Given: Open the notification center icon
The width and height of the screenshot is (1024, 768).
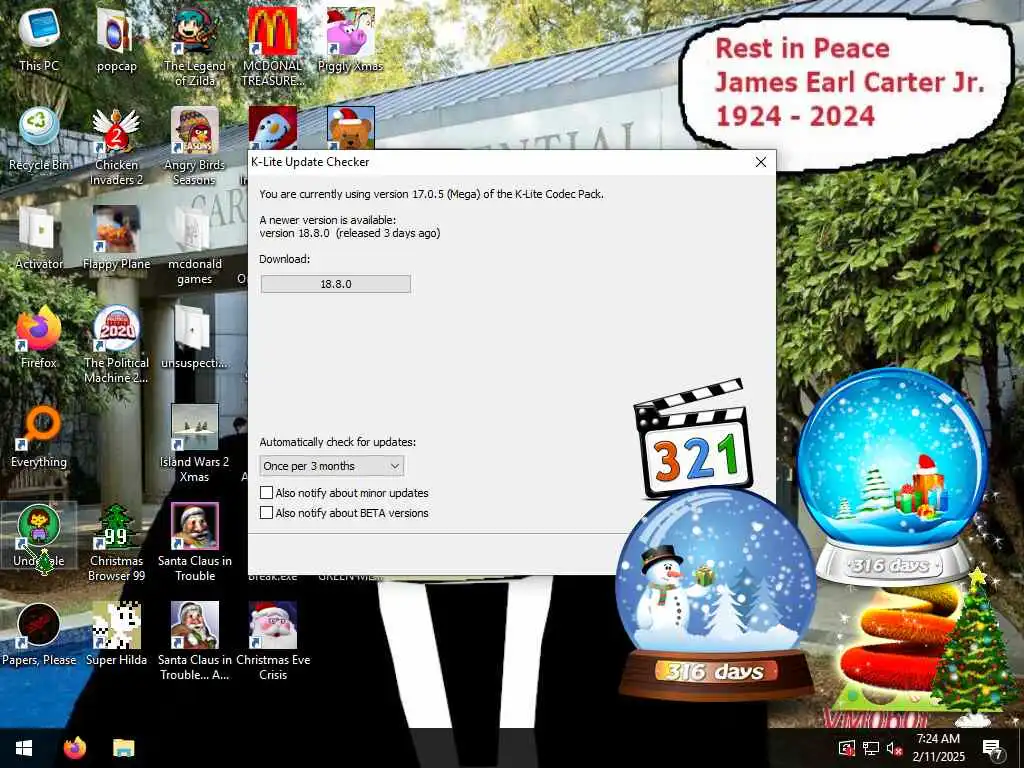Looking at the screenshot, I should (992, 749).
